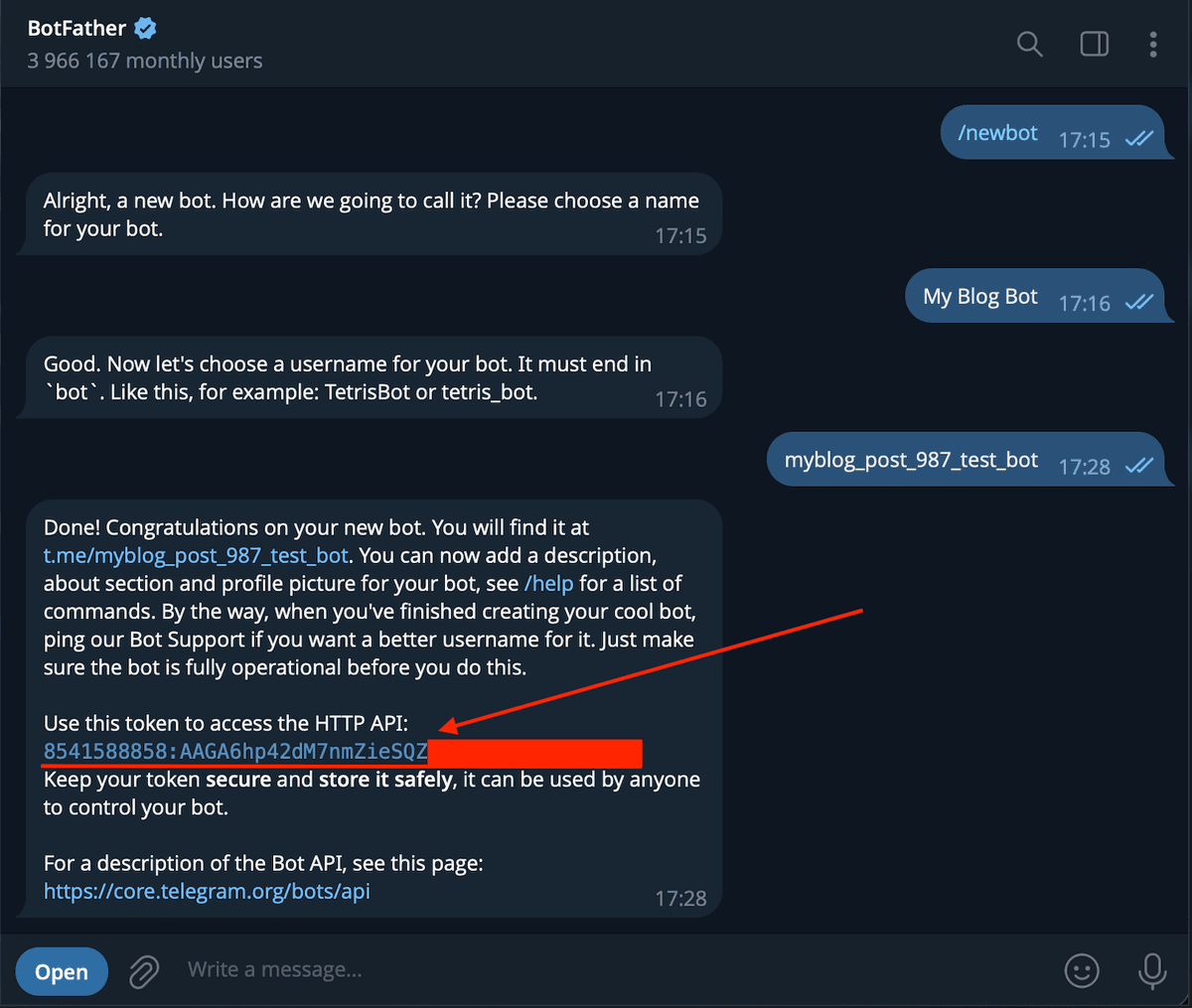This screenshot has height=1008, width=1192.
Task: Click the paperclip attachment icon
Action: point(144,970)
